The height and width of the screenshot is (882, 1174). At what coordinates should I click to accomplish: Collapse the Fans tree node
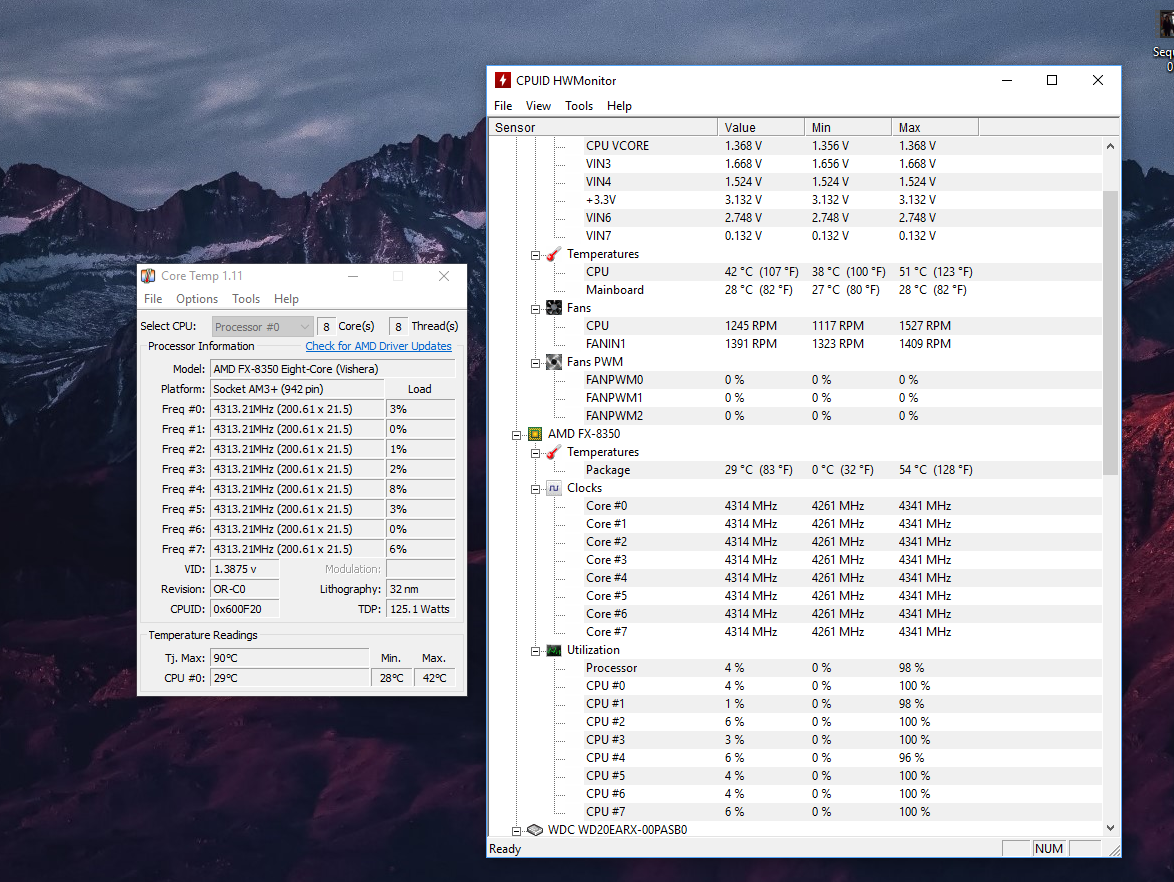(535, 309)
